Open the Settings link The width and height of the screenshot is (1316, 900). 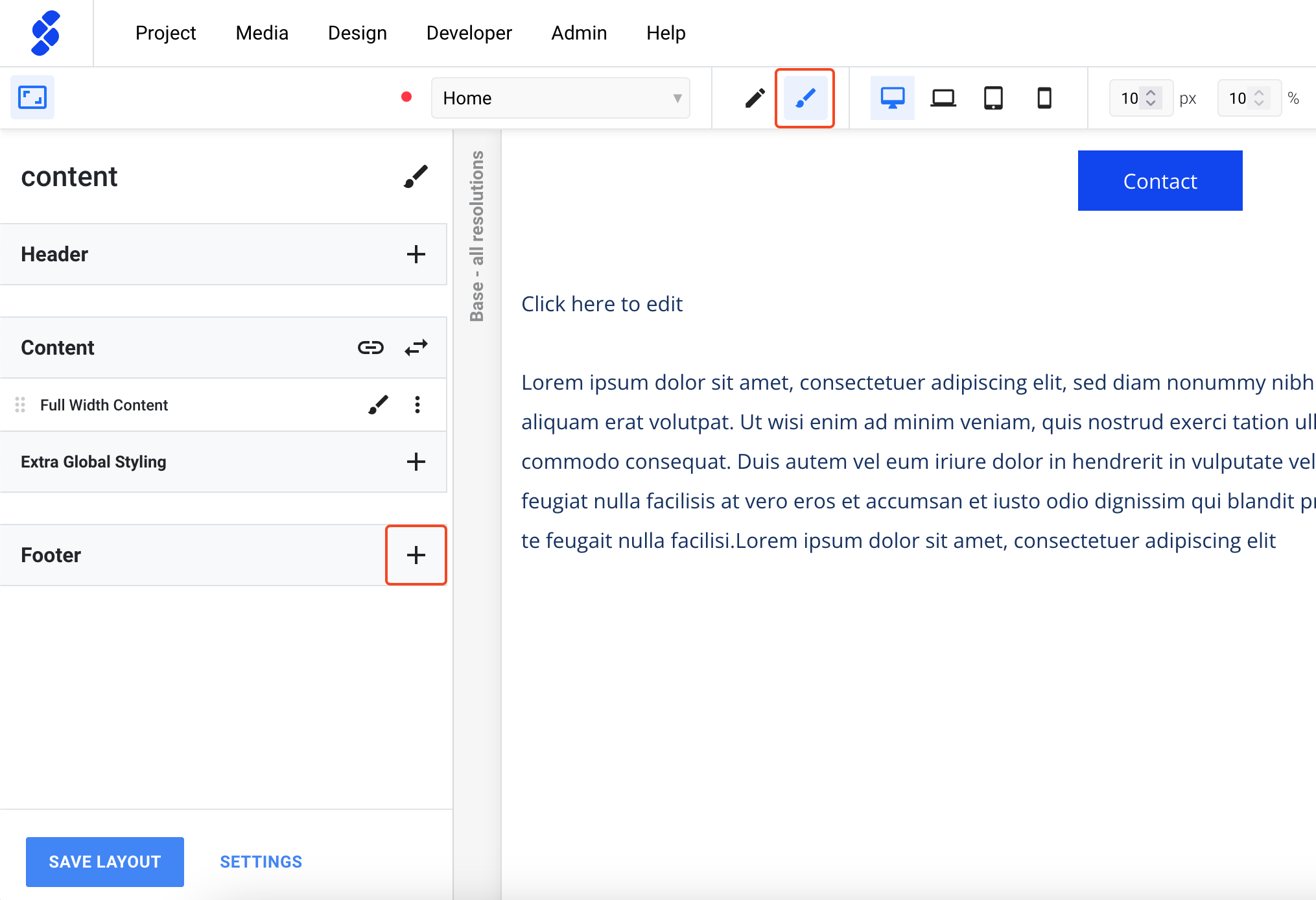[x=261, y=862]
